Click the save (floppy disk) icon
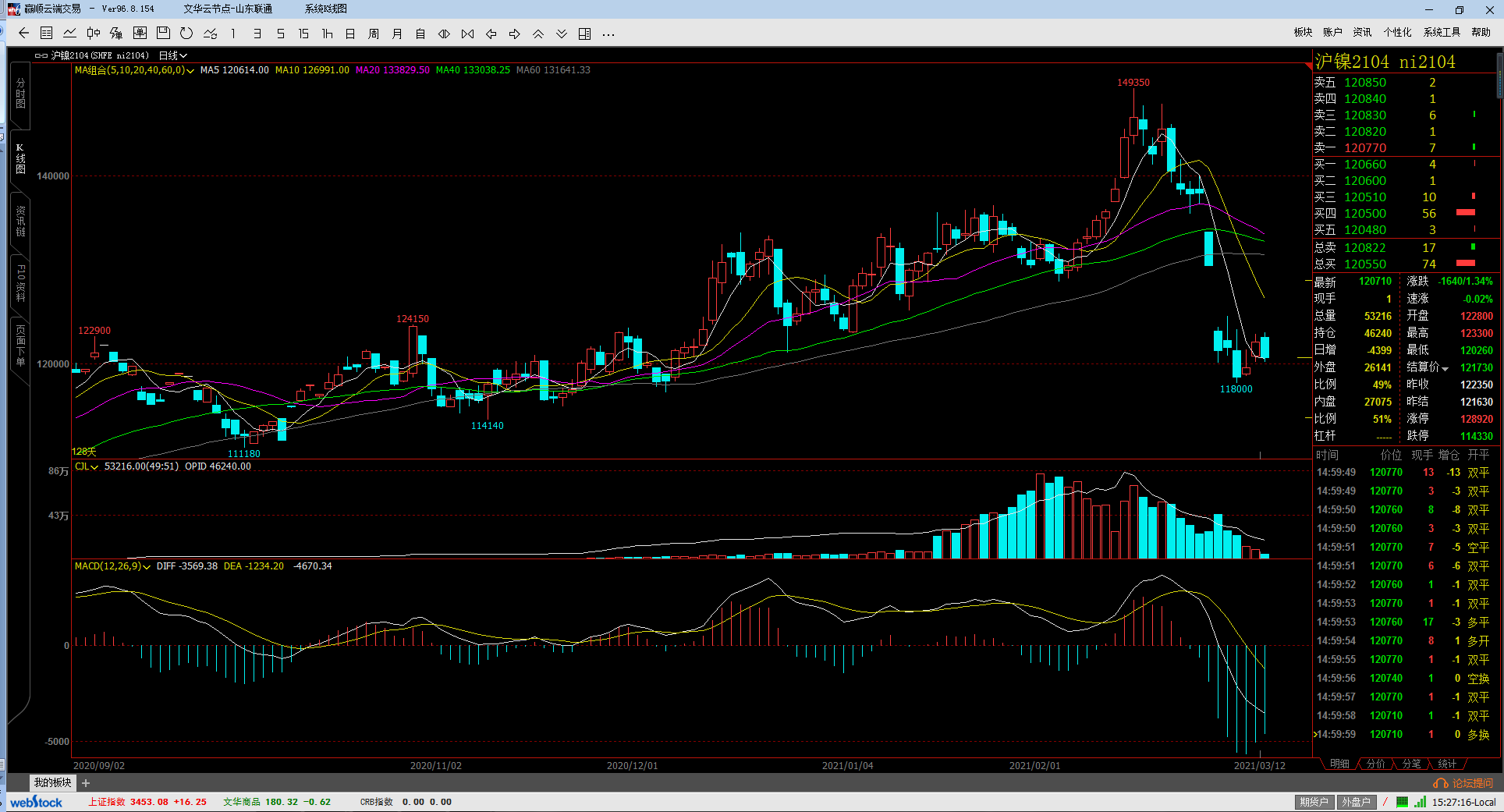 pyautogui.click(x=163, y=34)
